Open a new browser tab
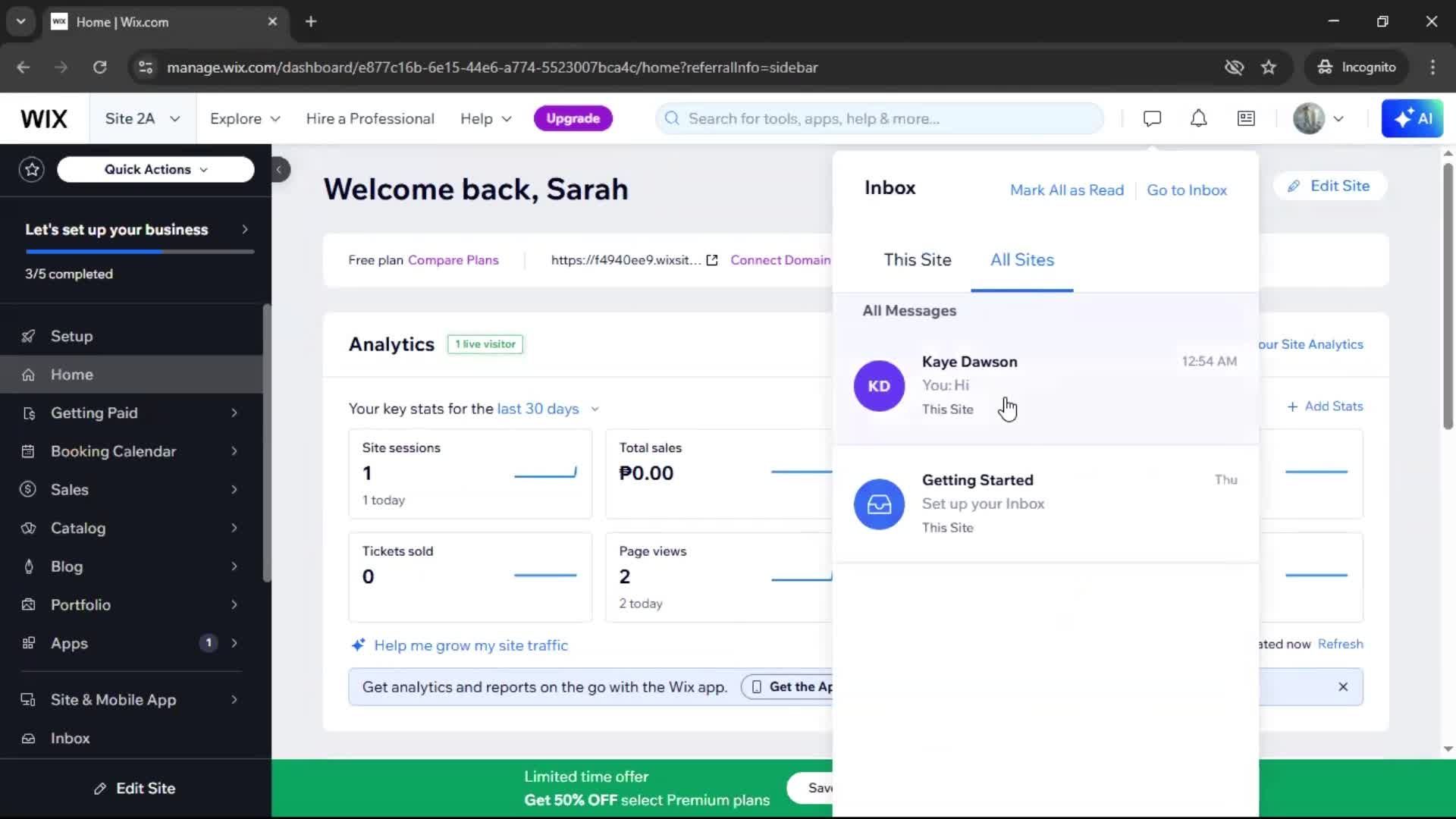Image resolution: width=1456 pixels, height=819 pixels. click(x=311, y=21)
